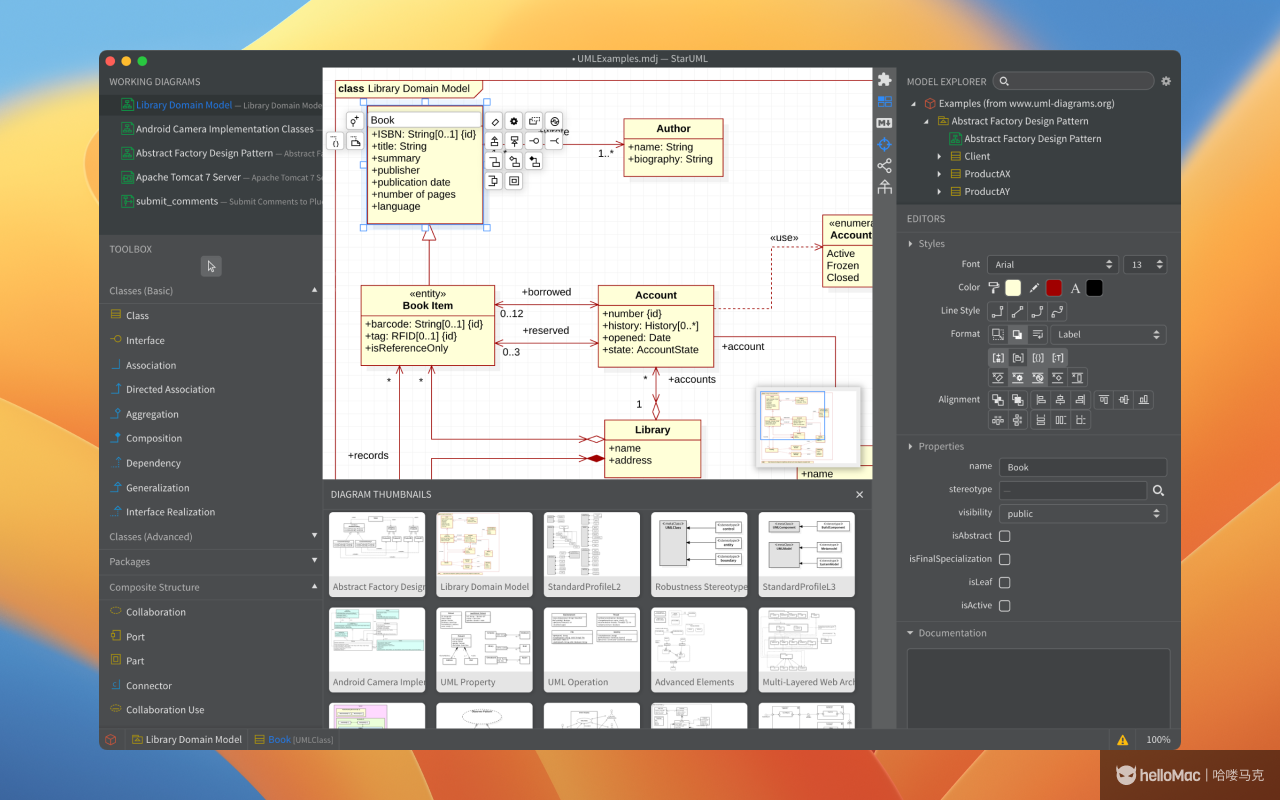Click the eraser icon beside Book name
Screen dimensions: 1280x800
tap(494, 121)
